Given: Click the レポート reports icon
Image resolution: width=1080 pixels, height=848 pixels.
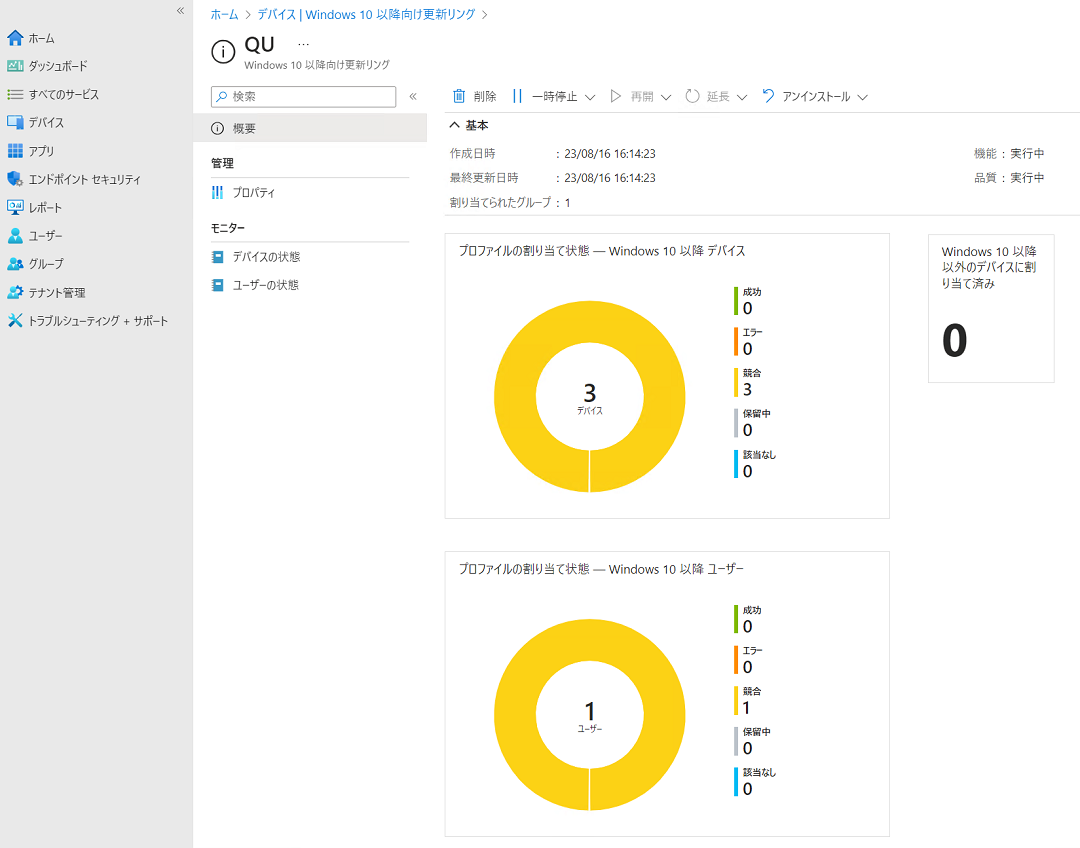Looking at the screenshot, I should [x=15, y=207].
